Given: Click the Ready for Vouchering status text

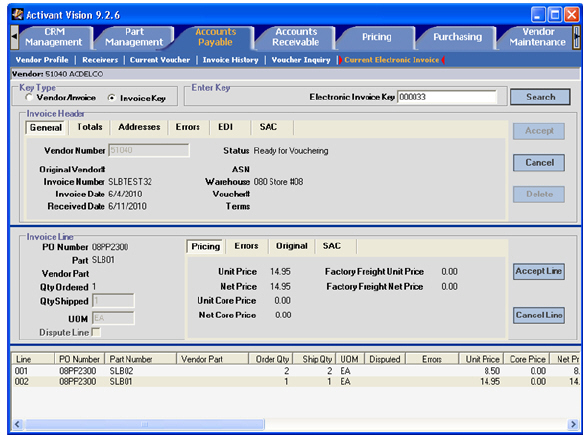Looking at the screenshot, I should pyautogui.click(x=291, y=151).
